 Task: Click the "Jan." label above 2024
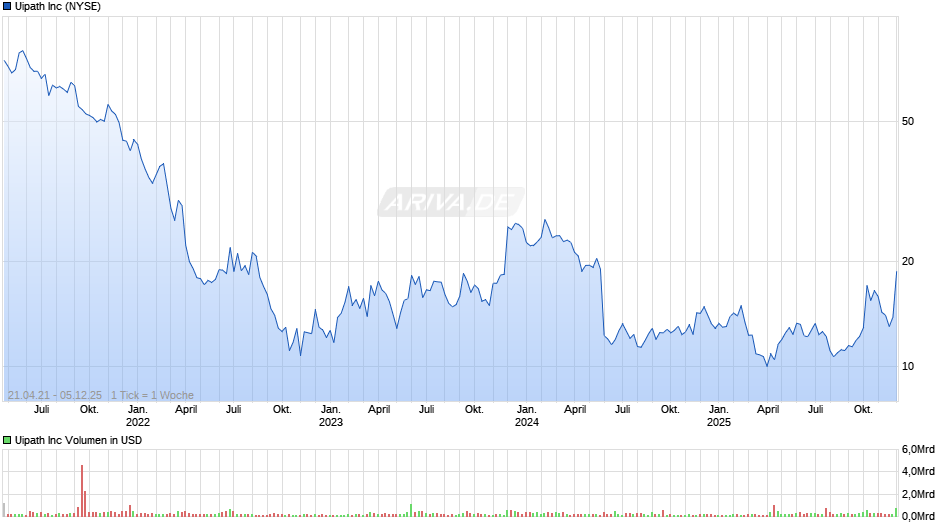click(x=527, y=410)
